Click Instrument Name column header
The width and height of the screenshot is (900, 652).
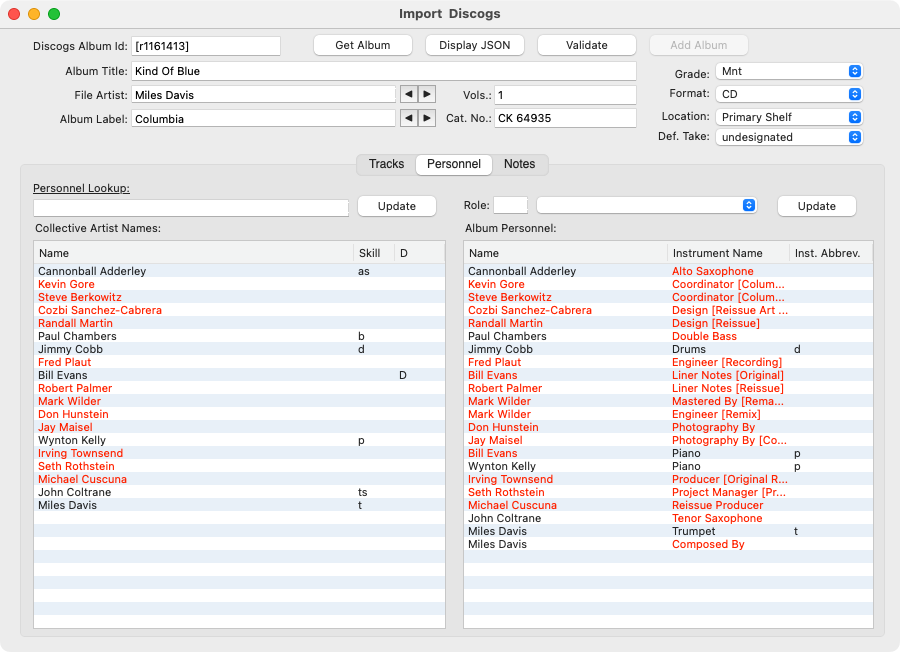click(728, 253)
